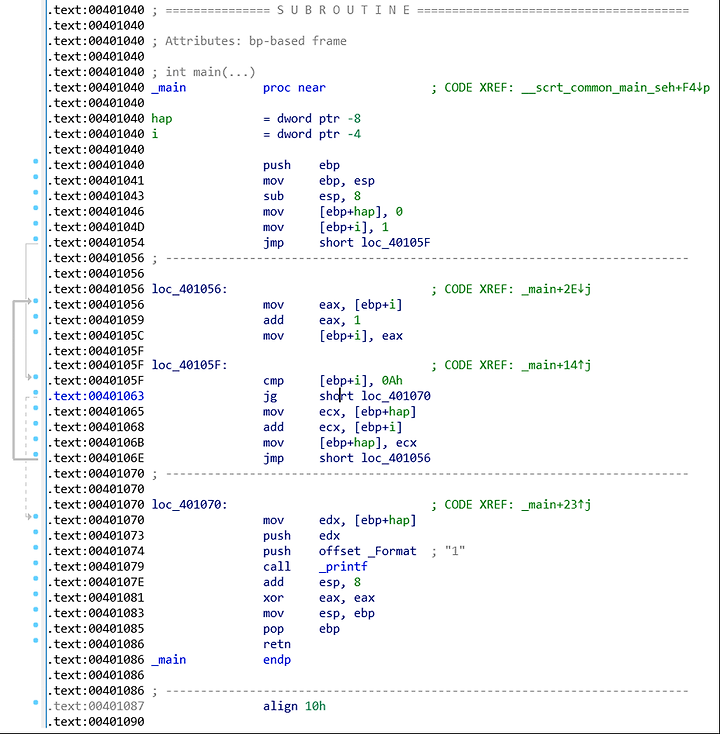Follow the _main+14 code xref
The image size is (720, 734).
click(x=556, y=365)
